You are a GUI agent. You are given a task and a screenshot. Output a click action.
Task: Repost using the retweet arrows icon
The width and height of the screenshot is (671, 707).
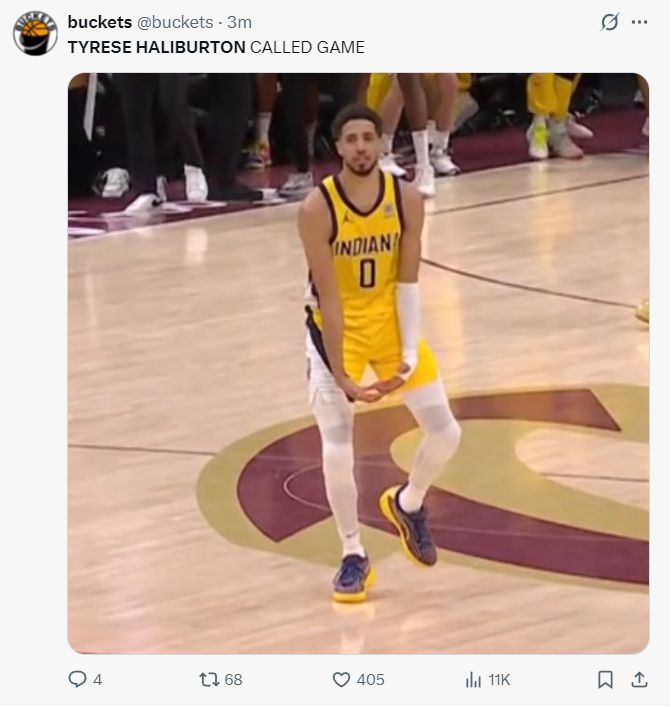point(209,679)
